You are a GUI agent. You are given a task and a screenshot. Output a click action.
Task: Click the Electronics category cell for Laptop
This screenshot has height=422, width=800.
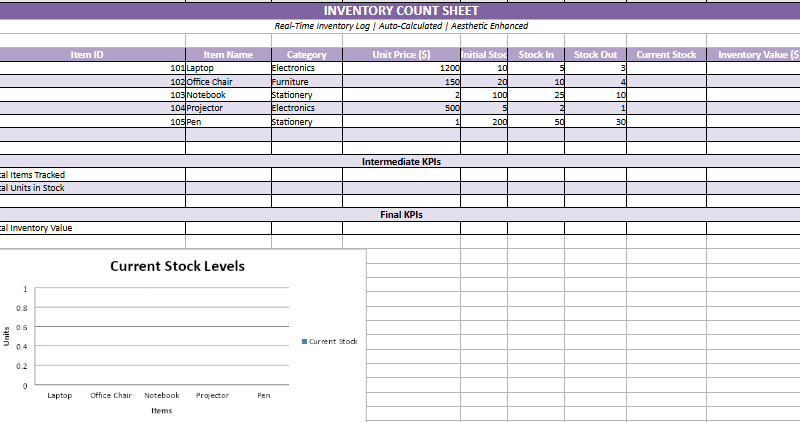(x=307, y=68)
